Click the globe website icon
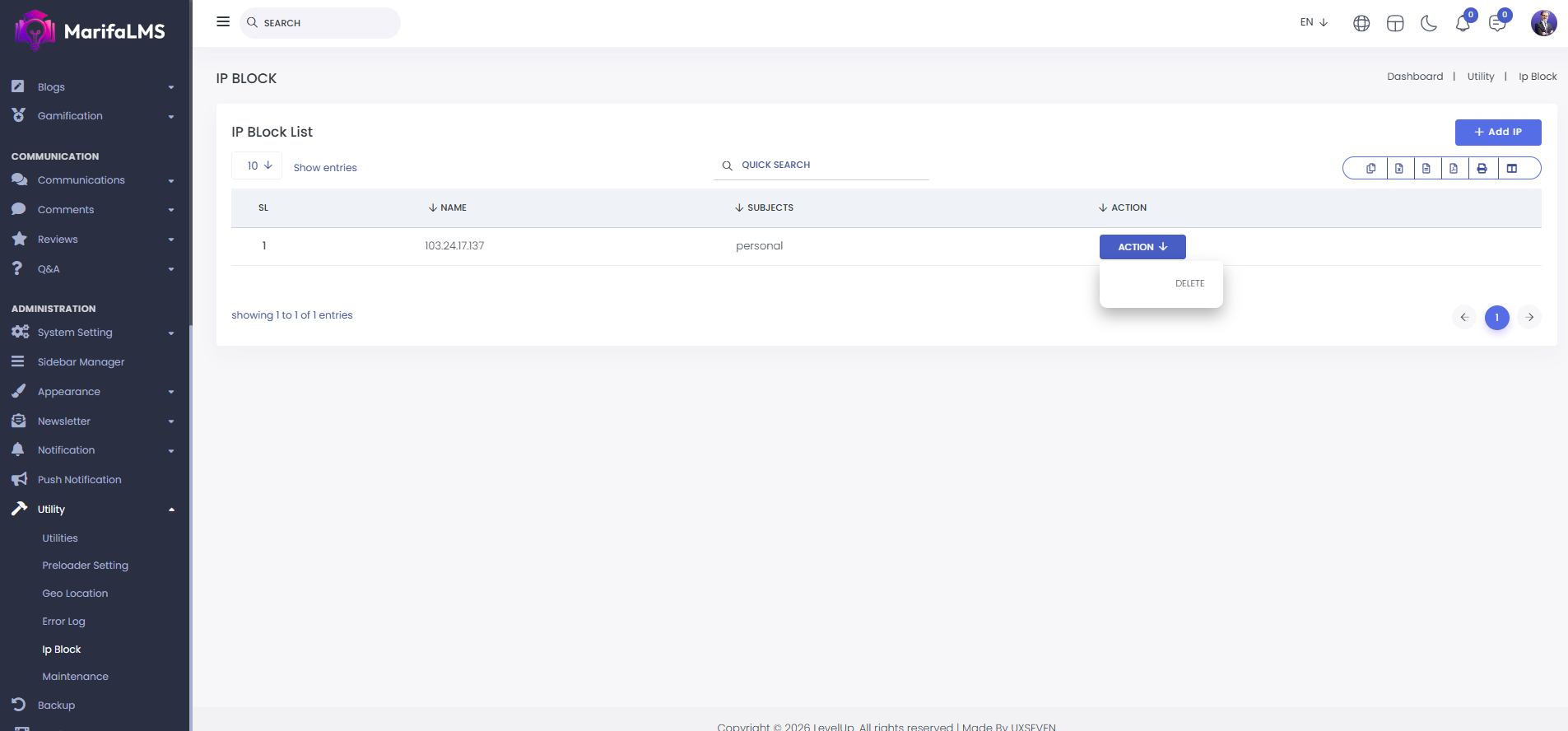The height and width of the screenshot is (731, 1568). point(1361,24)
